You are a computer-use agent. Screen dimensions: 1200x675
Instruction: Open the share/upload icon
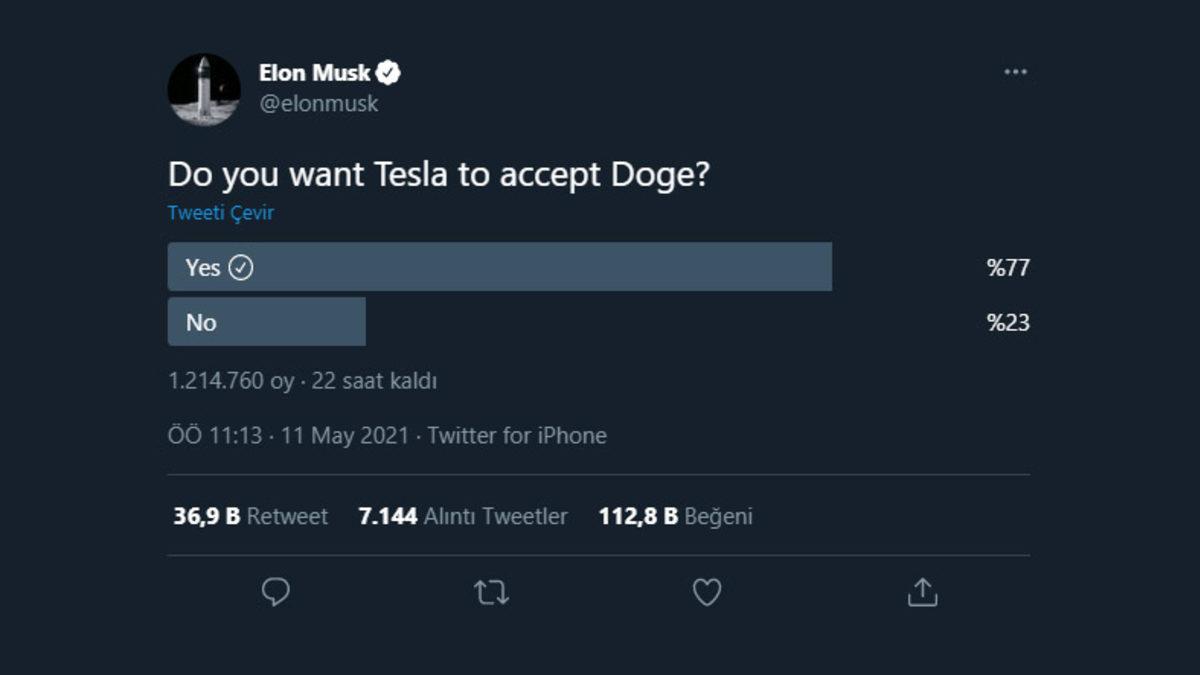pos(922,593)
